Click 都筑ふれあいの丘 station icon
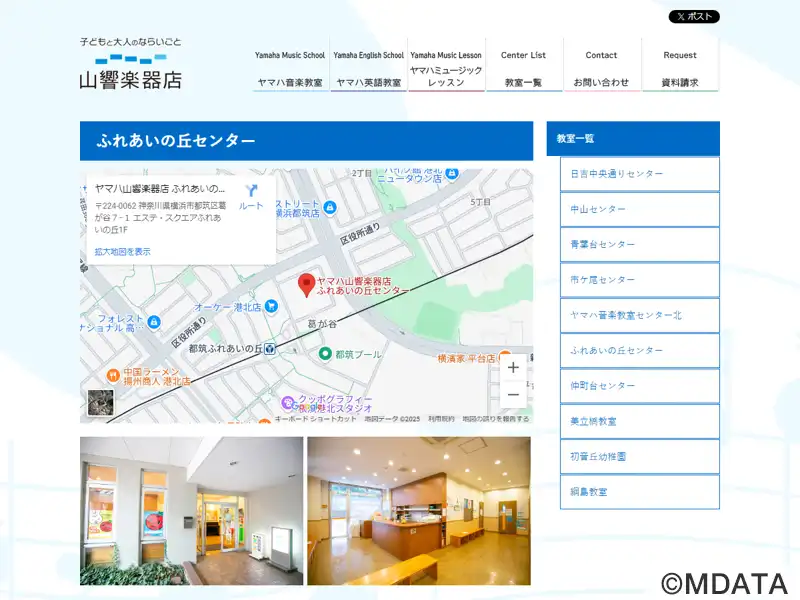This screenshot has height=600, width=800. (x=270, y=349)
